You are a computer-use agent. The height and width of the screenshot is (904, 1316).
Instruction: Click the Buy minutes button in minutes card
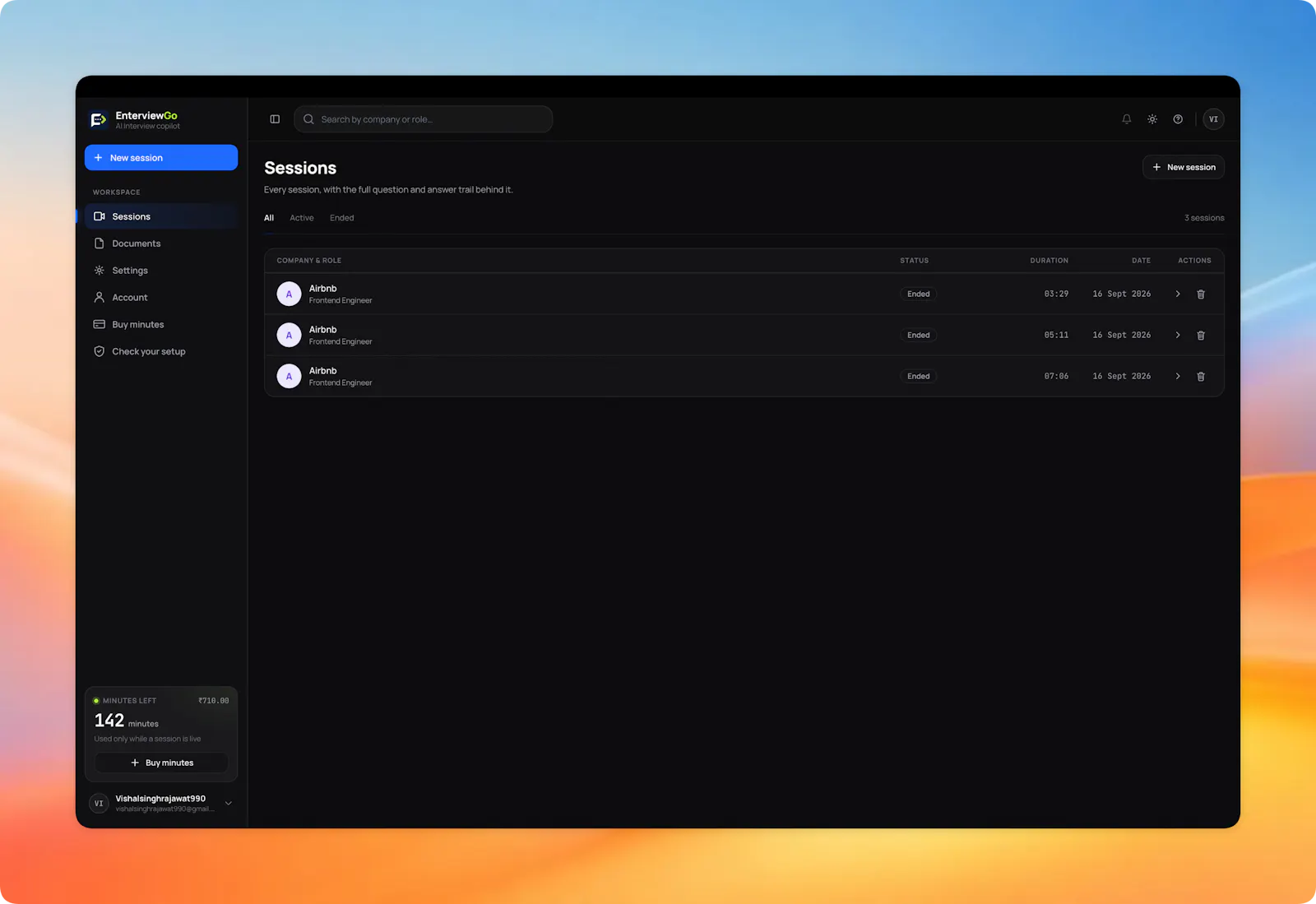[x=161, y=763]
